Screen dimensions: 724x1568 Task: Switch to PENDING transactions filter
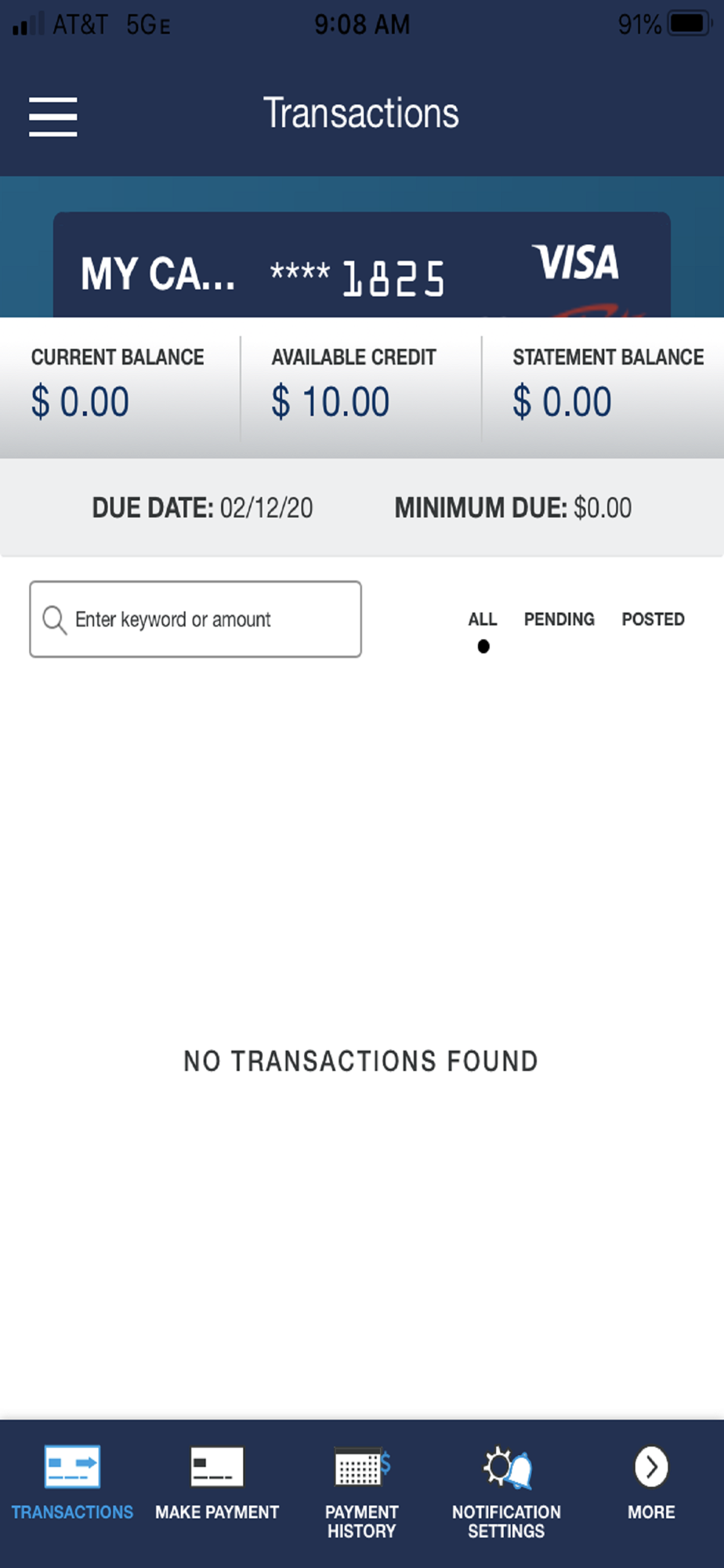559,619
